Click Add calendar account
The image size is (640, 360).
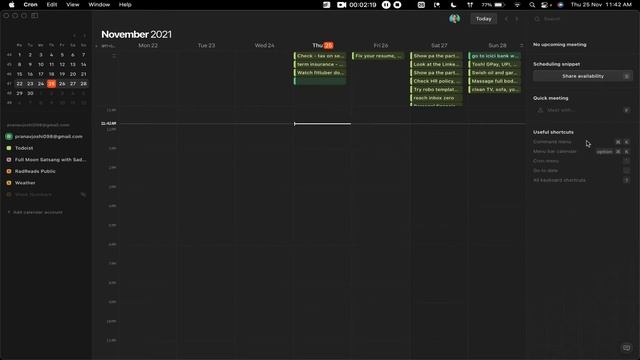click(x=35, y=212)
